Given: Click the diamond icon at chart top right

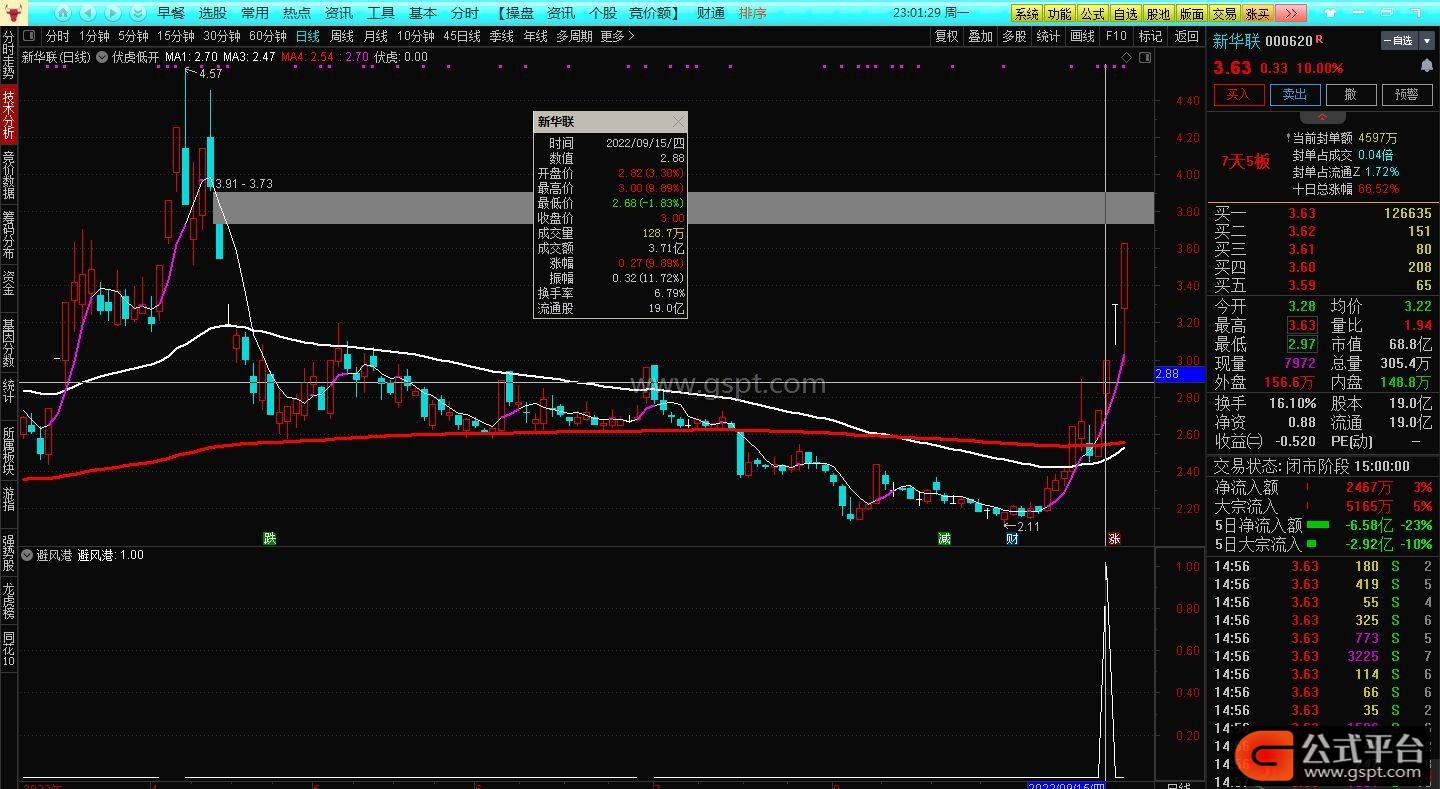Looking at the screenshot, I should point(1126,58).
